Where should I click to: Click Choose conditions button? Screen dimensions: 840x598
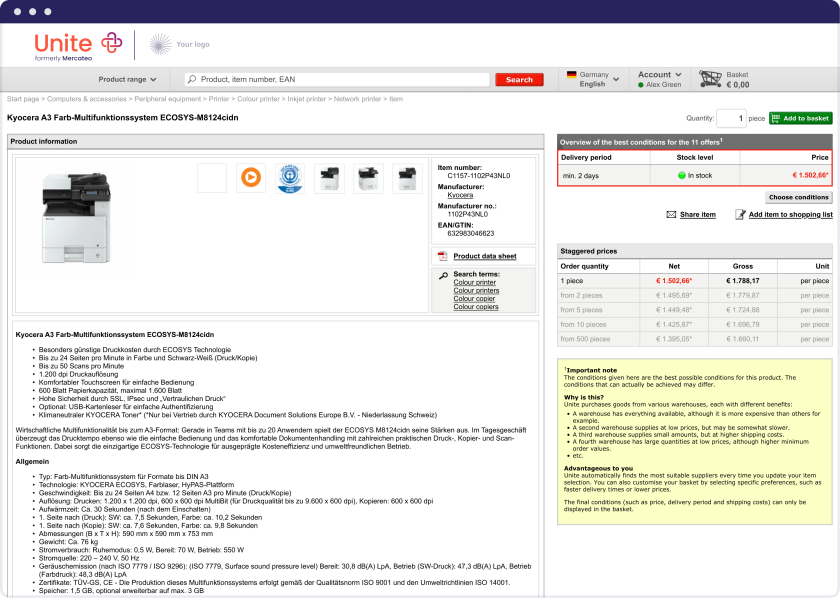point(799,197)
